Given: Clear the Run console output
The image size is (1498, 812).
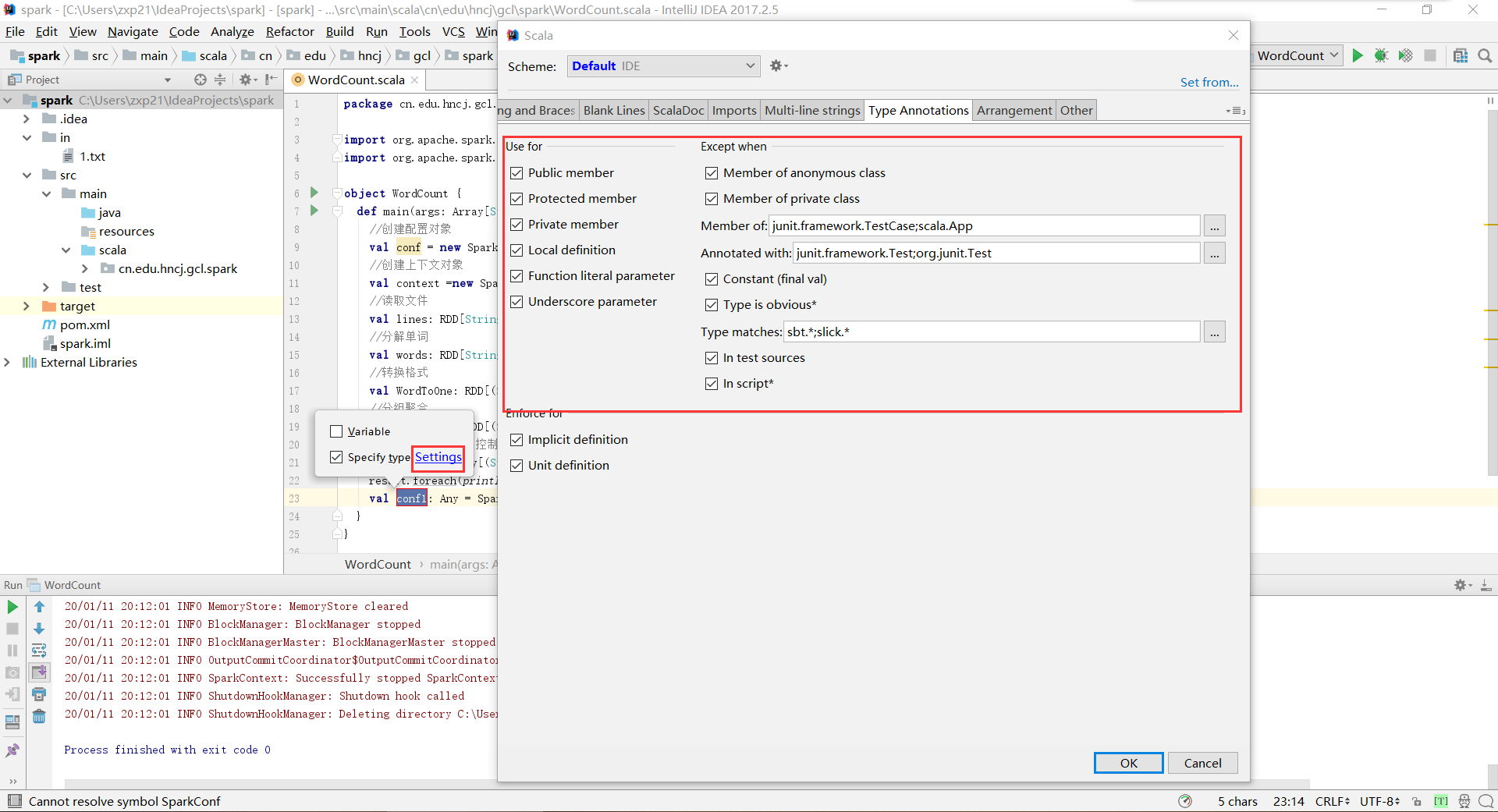Looking at the screenshot, I should (x=39, y=716).
